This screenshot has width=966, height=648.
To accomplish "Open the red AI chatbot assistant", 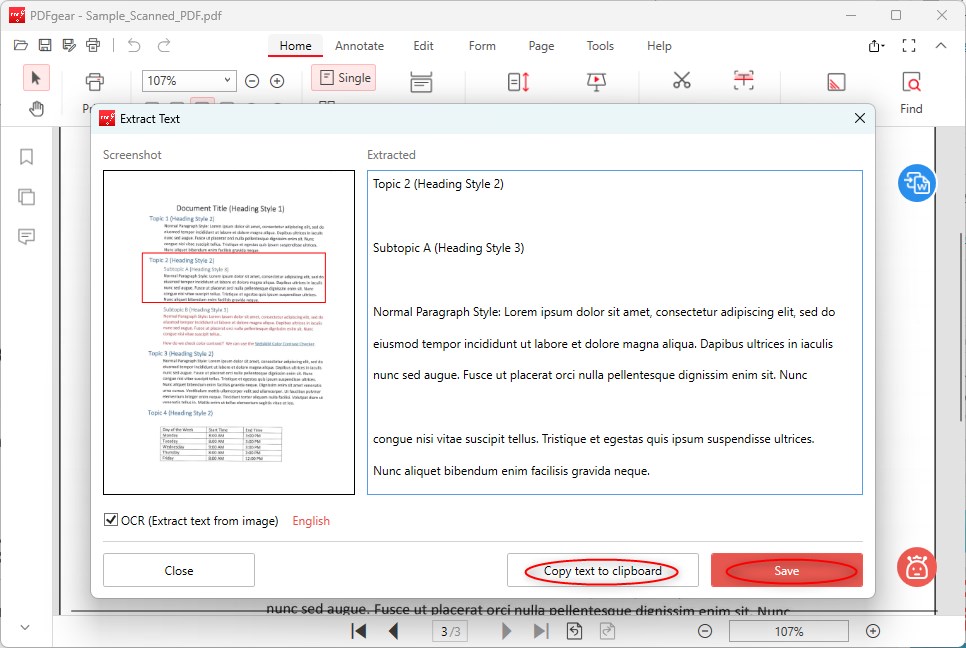I will click(x=916, y=567).
